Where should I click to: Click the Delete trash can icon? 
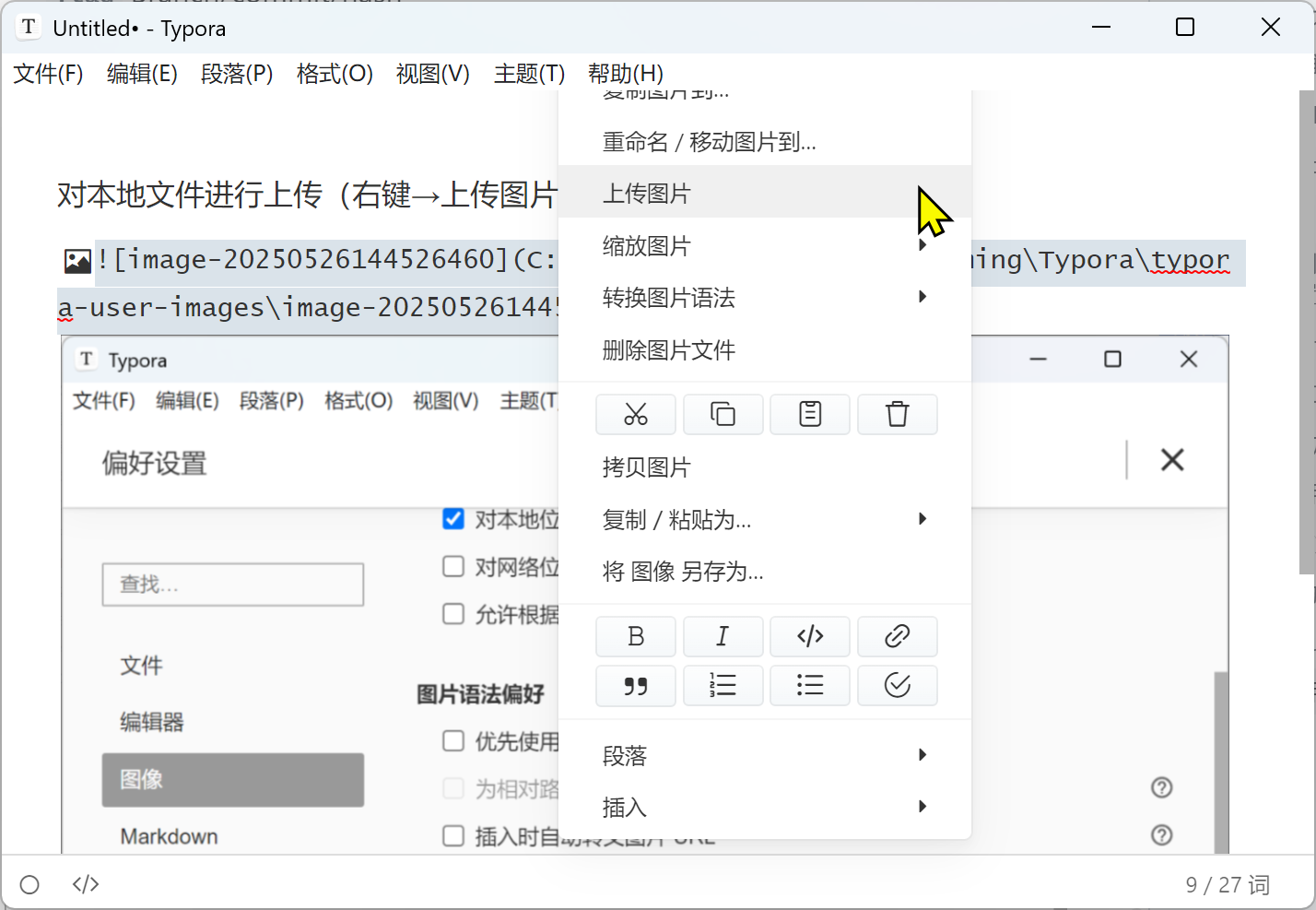click(897, 415)
